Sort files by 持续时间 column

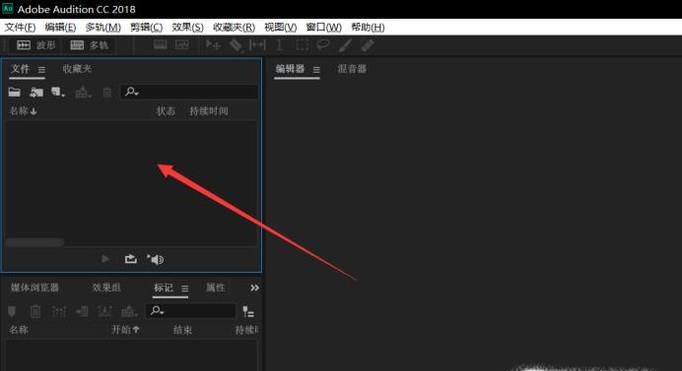[x=209, y=111]
